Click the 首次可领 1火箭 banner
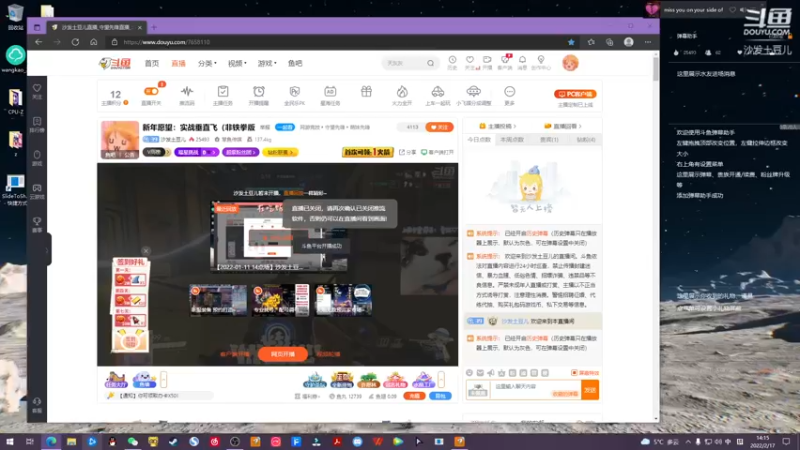Viewport: 800px width, 450px height. (x=367, y=152)
